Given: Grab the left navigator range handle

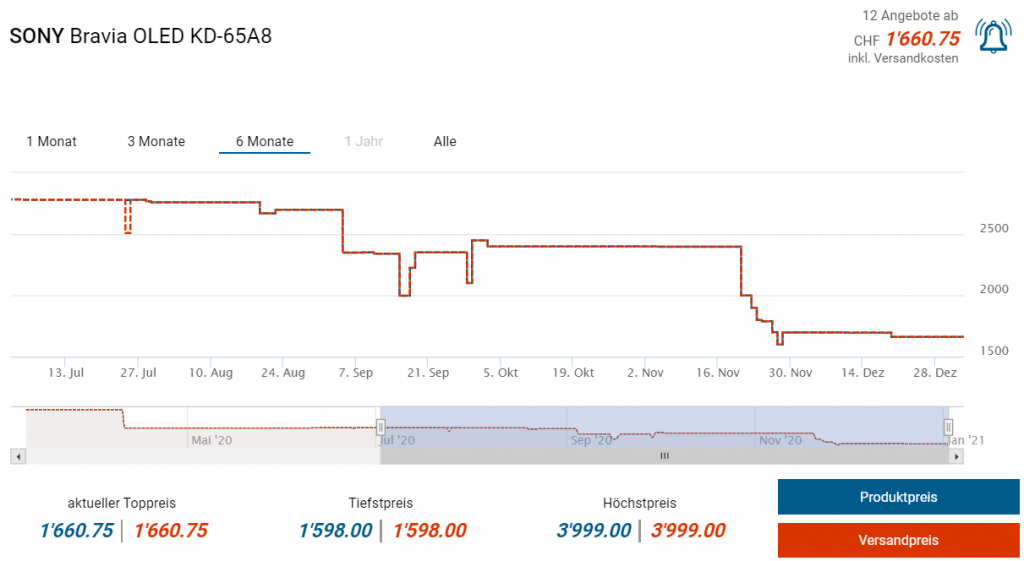Looking at the screenshot, I should pos(380,427).
